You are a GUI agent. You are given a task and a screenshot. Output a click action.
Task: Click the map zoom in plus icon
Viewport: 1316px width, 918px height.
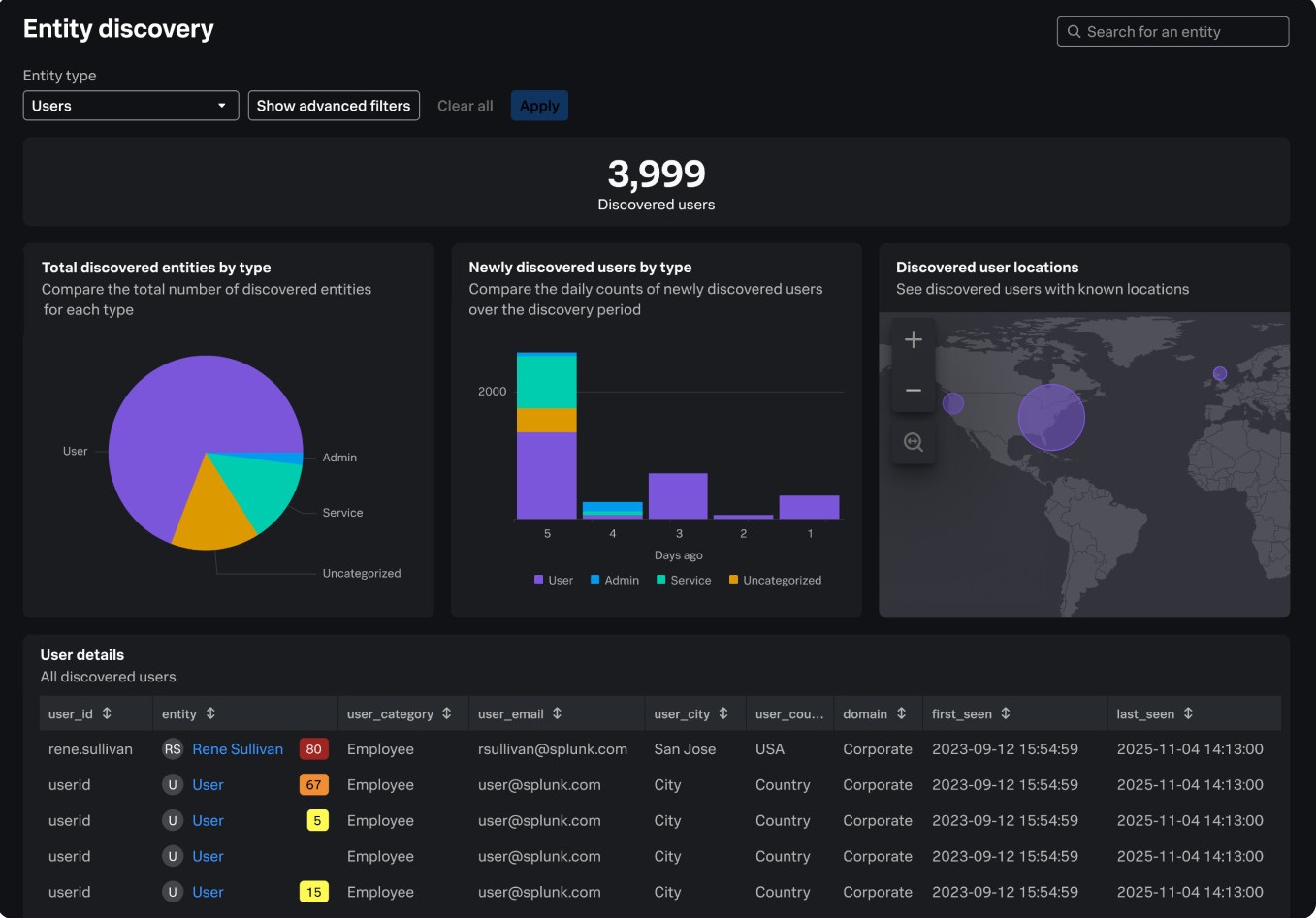913,339
